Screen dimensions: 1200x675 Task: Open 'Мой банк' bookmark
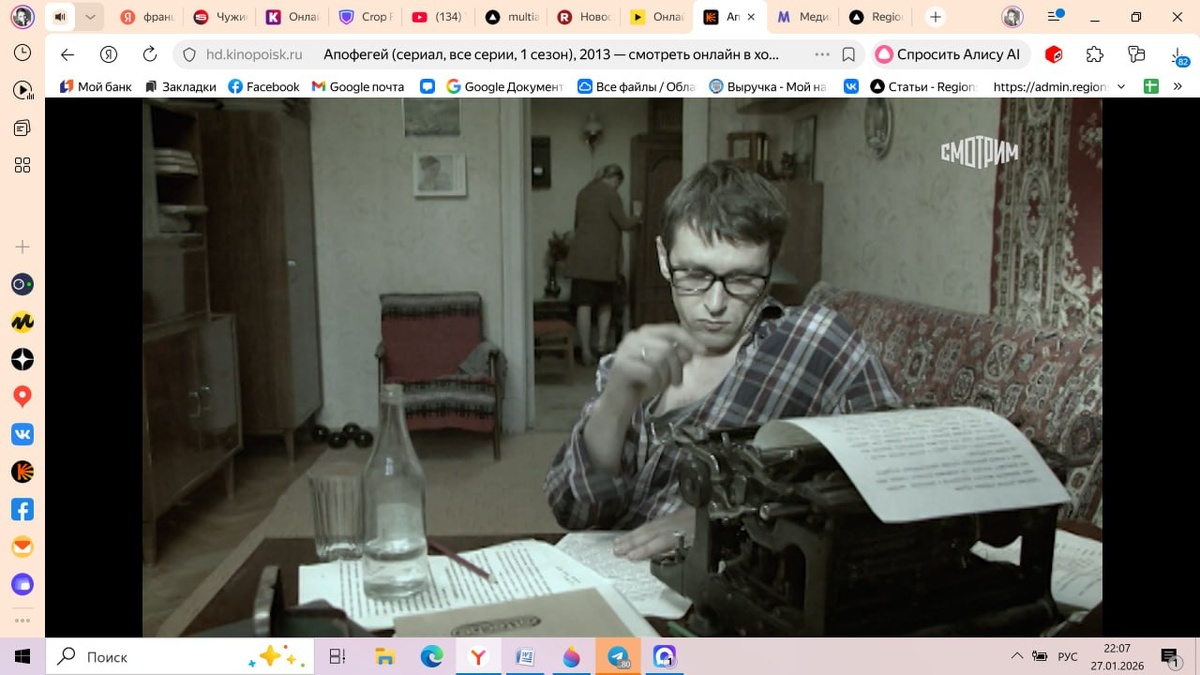tap(95, 87)
